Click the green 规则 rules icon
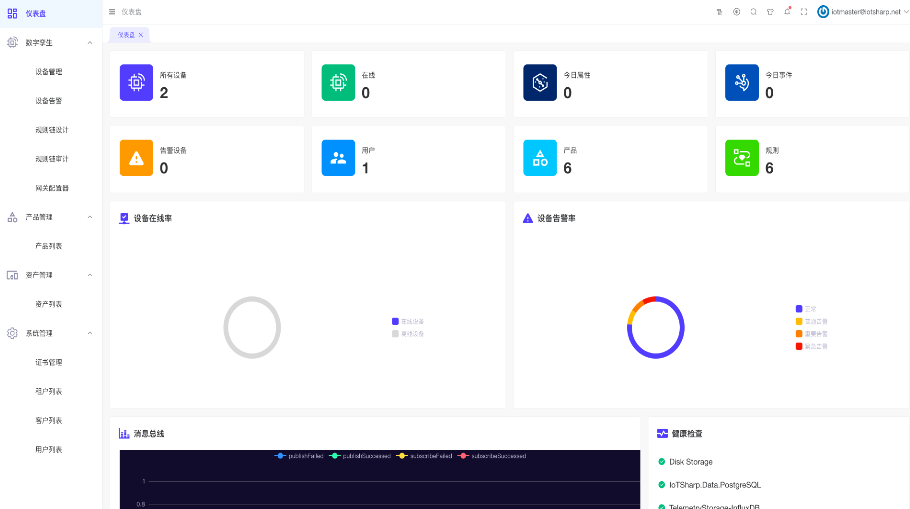Screen dimensions: 910x509 [742, 158]
